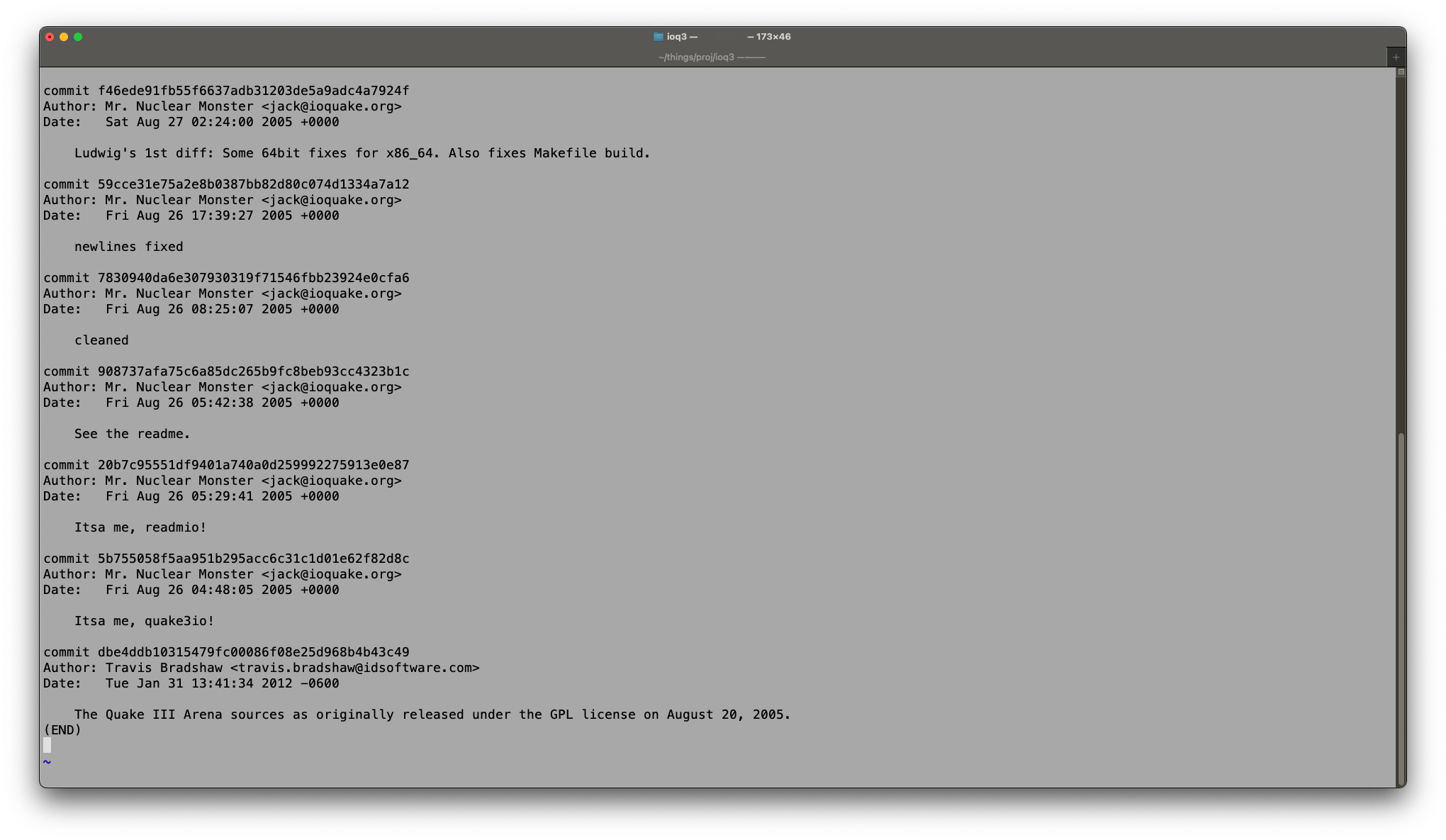This screenshot has width=1446, height=840.
Task: Click date "Fri Aug 26 05:29:41 2005 +0000"
Action: coord(222,496)
